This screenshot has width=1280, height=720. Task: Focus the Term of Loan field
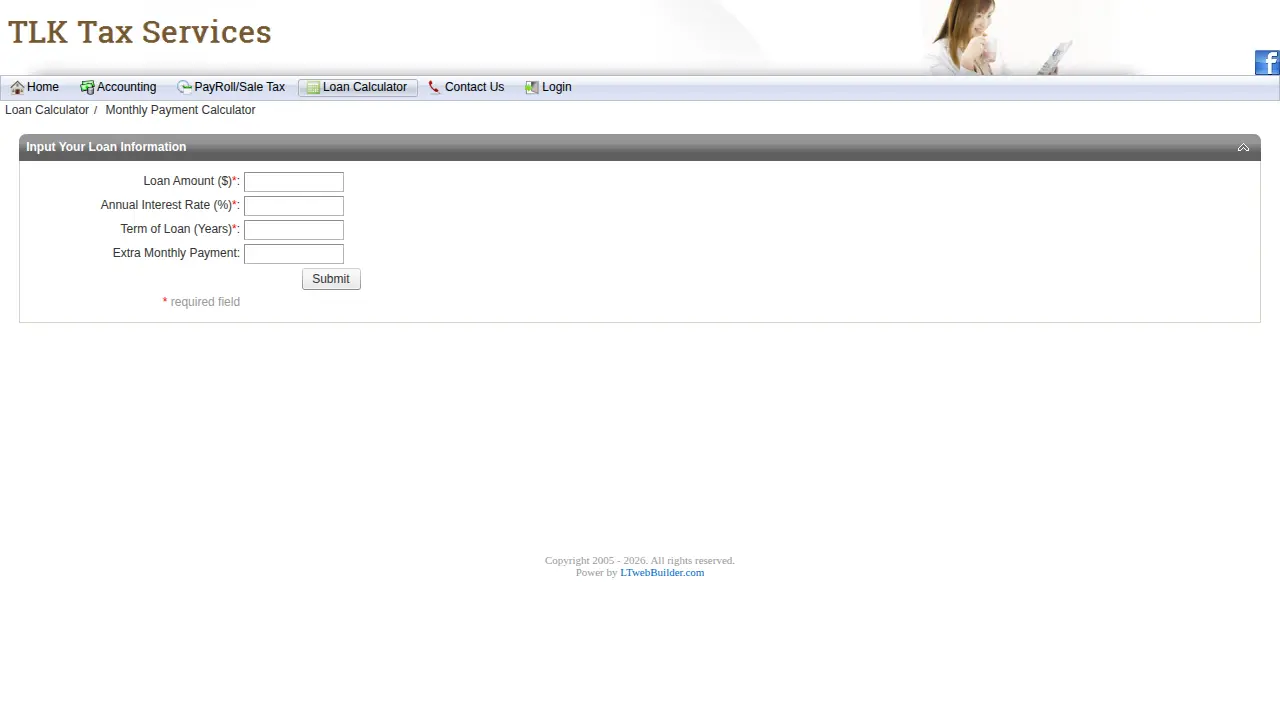(294, 230)
